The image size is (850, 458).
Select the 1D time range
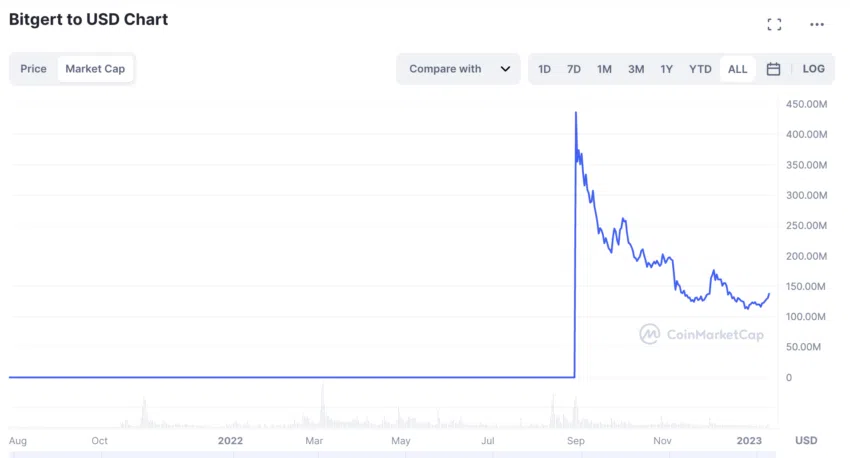[x=544, y=69]
